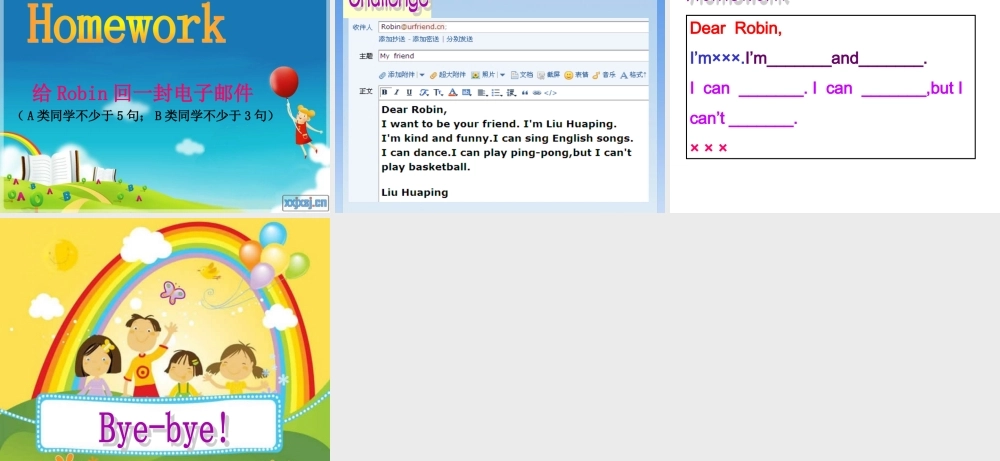Click the 分别发送 send separately link
Viewport: 1000px width, 461px height.
tap(459, 40)
